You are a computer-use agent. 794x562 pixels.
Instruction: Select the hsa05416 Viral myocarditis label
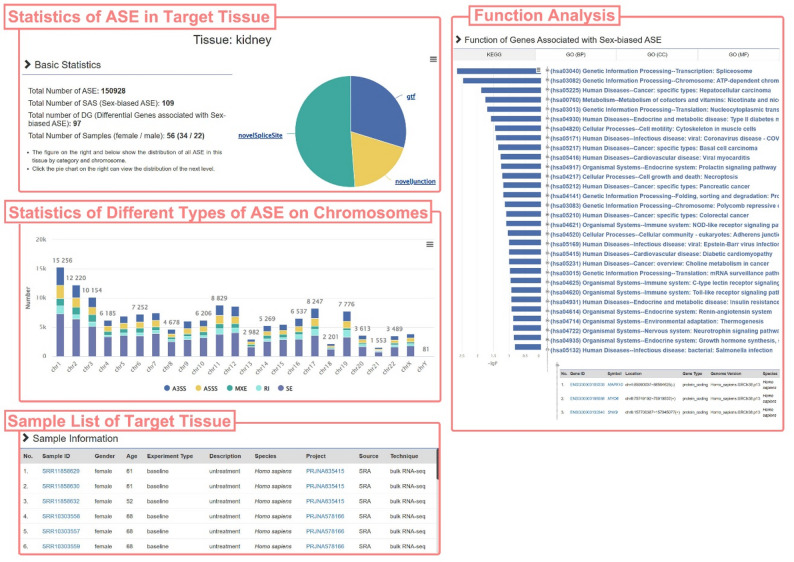pyautogui.click(x=650, y=157)
